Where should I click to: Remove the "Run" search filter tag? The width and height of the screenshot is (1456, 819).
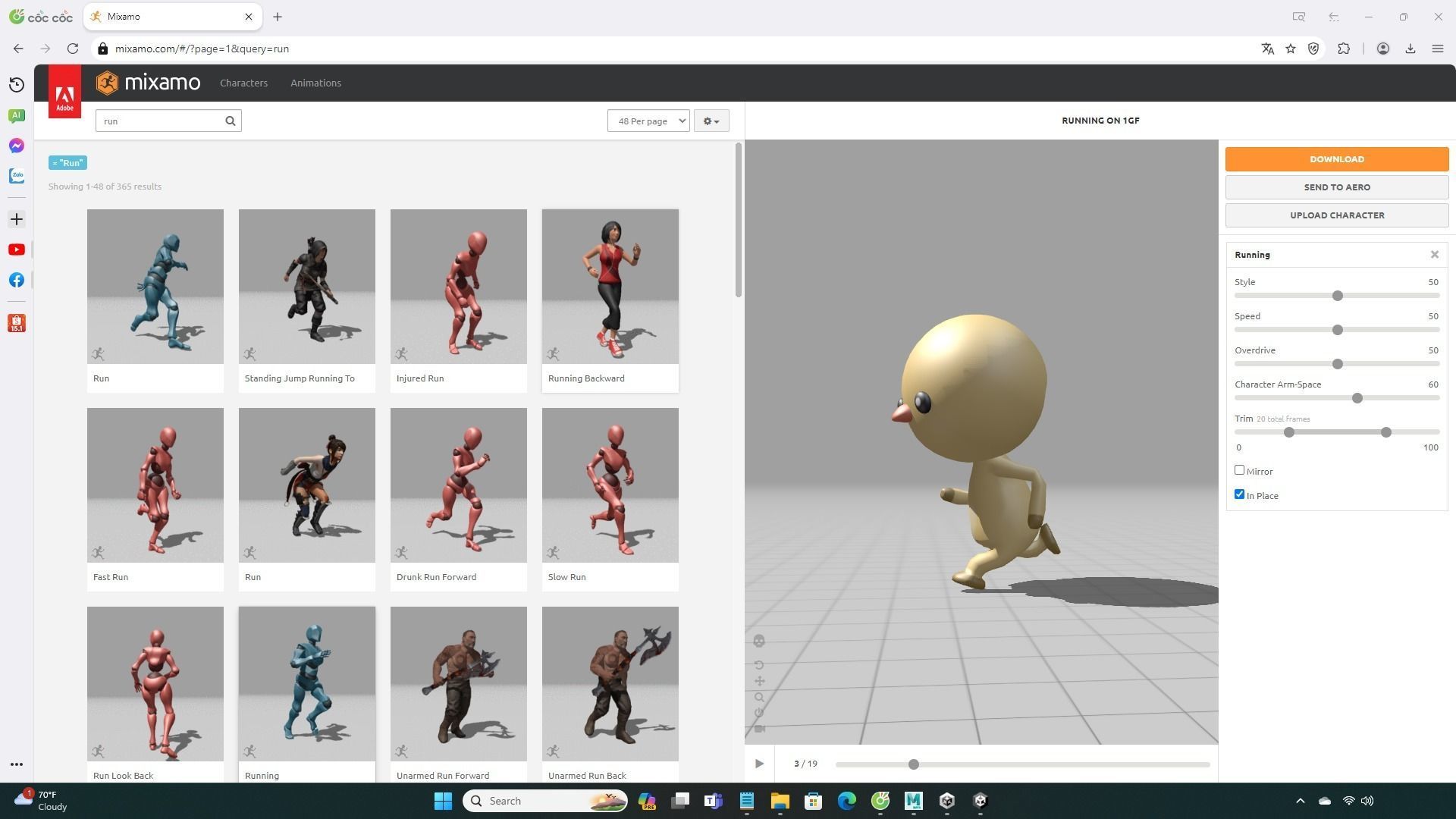tap(67, 163)
